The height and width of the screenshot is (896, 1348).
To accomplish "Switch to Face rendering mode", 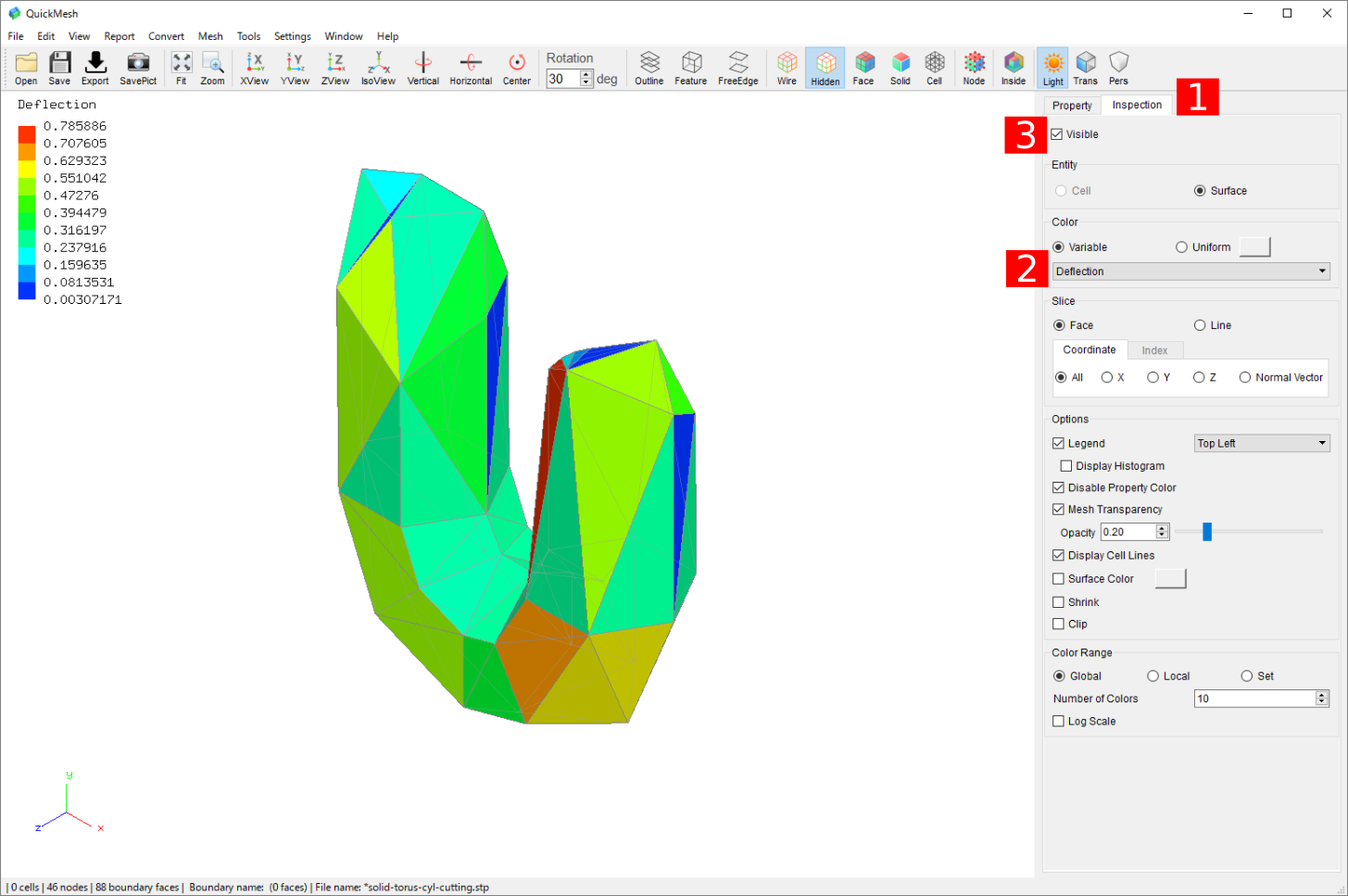I will coord(863,69).
